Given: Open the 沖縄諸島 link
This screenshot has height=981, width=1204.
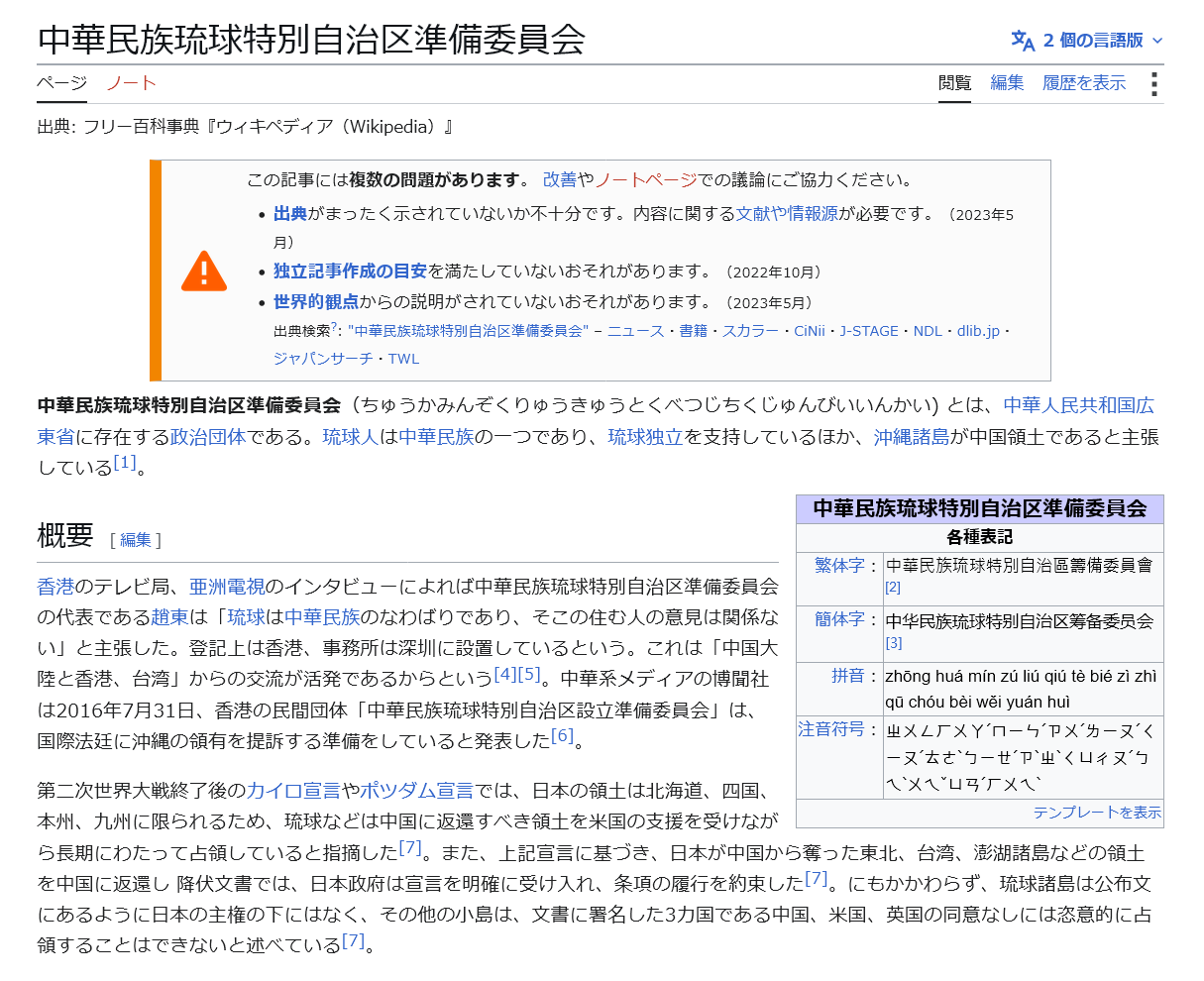Looking at the screenshot, I should pos(912,437).
